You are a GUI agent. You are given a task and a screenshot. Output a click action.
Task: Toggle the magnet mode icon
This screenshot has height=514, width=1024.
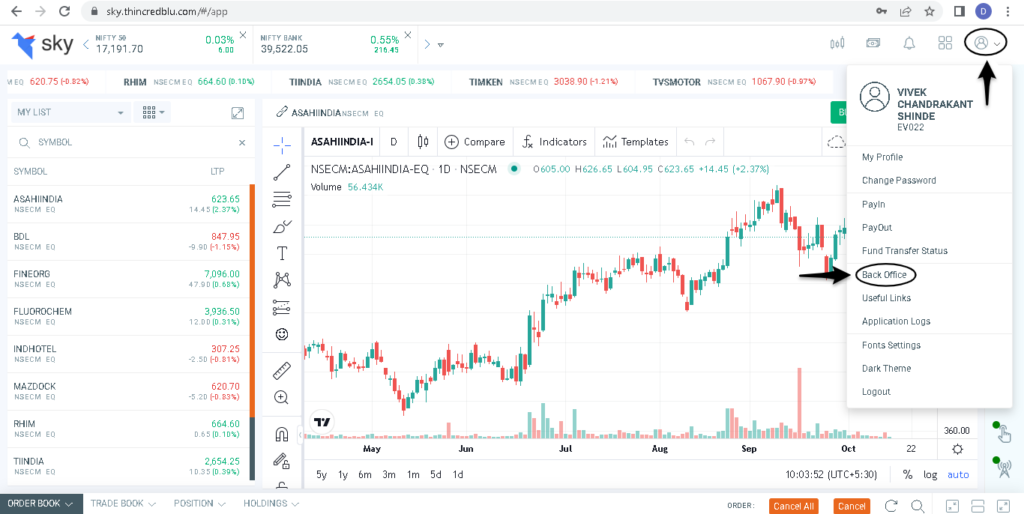point(282,434)
